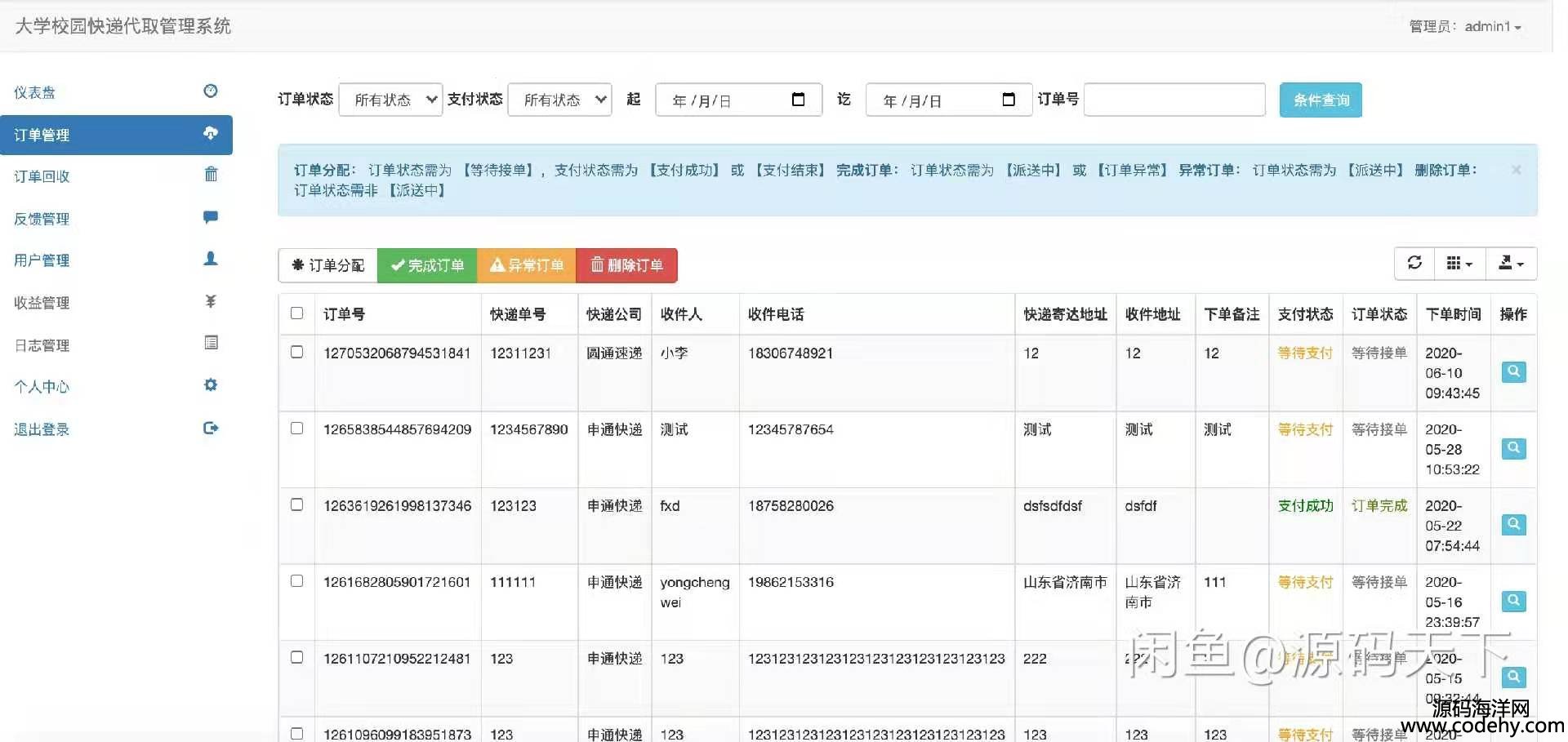
Task: Check order 1265838544857694209 row
Action: [x=297, y=429]
